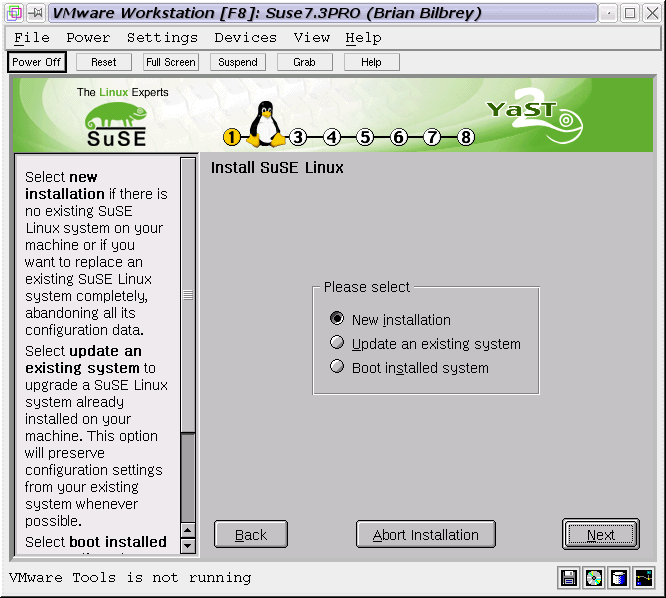Select the Boot installed system option
This screenshot has width=666, height=598.
tap(337, 368)
